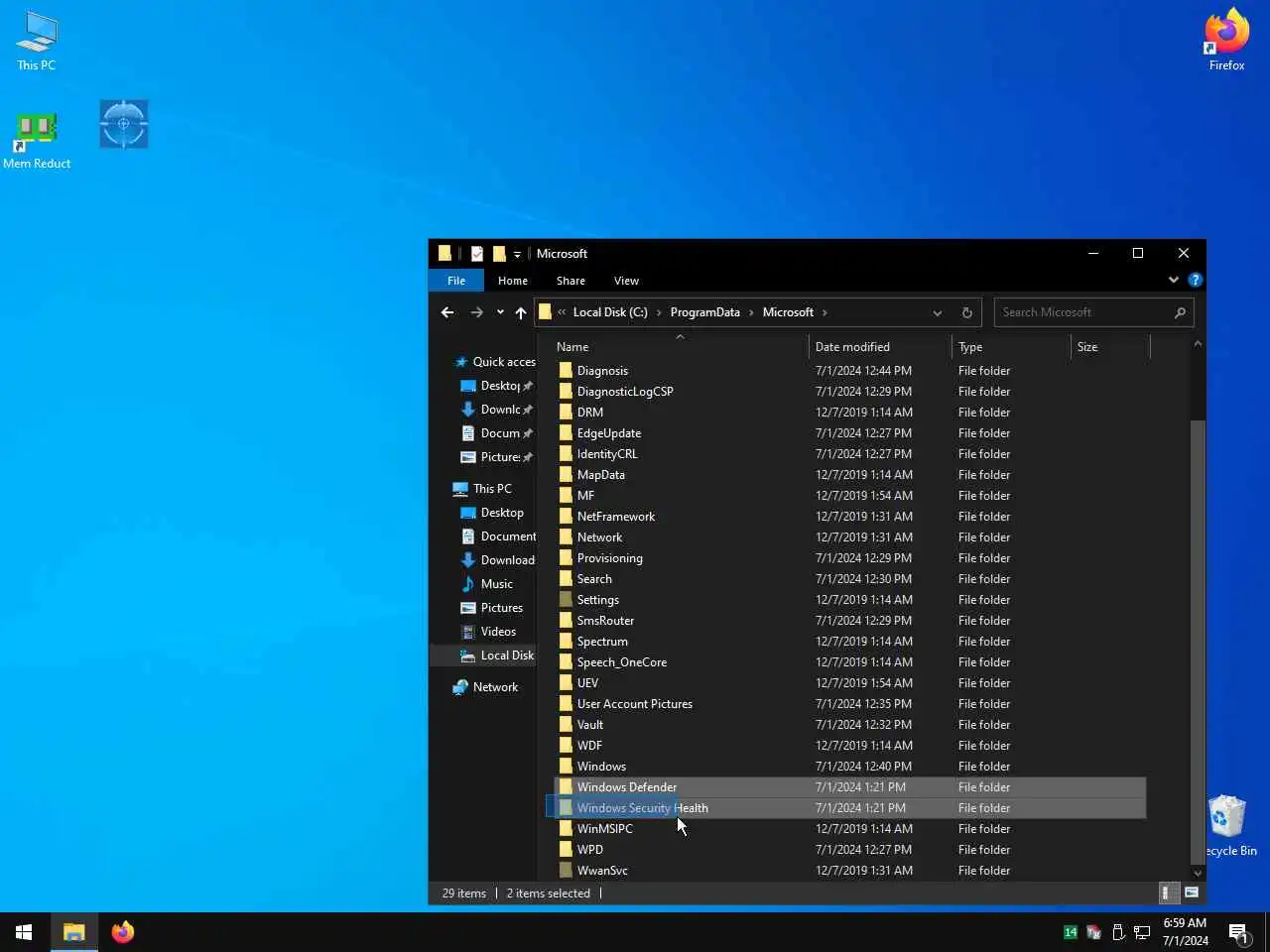Image resolution: width=1270 pixels, height=952 pixels.
Task: Select the User Account Pictures folder
Action: tap(635, 704)
